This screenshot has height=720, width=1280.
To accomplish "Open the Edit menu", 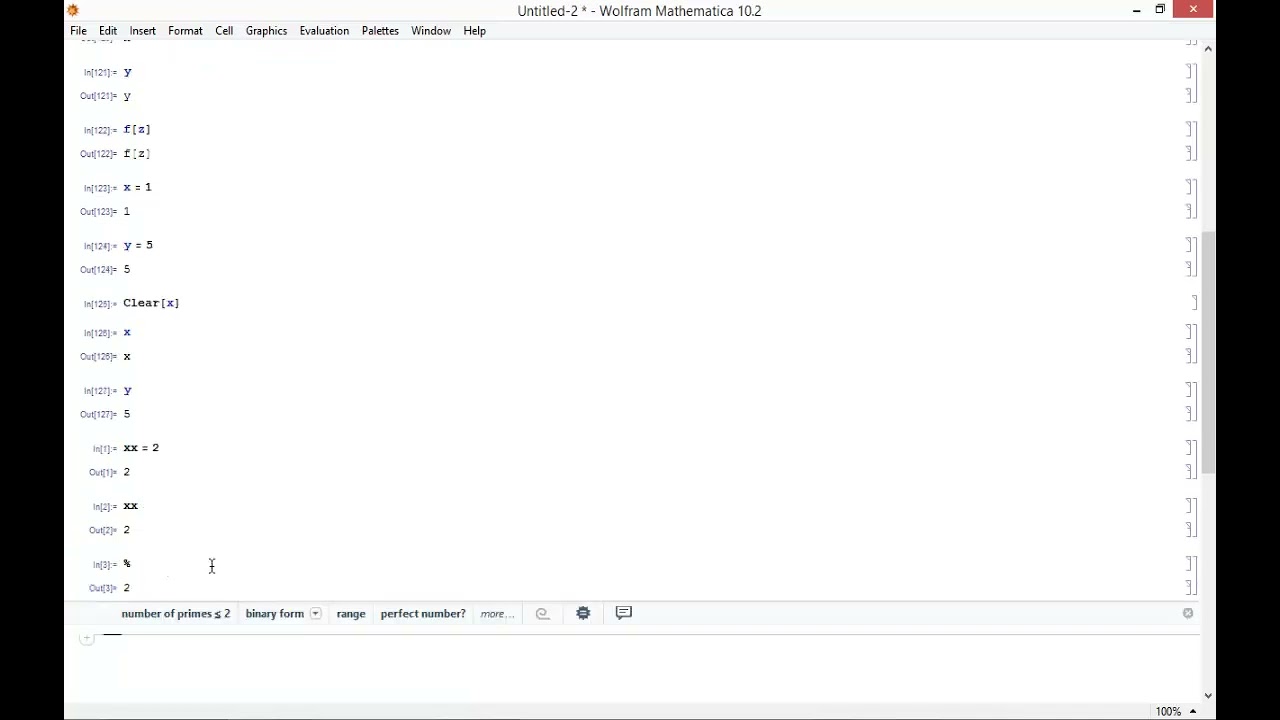I will (x=108, y=31).
